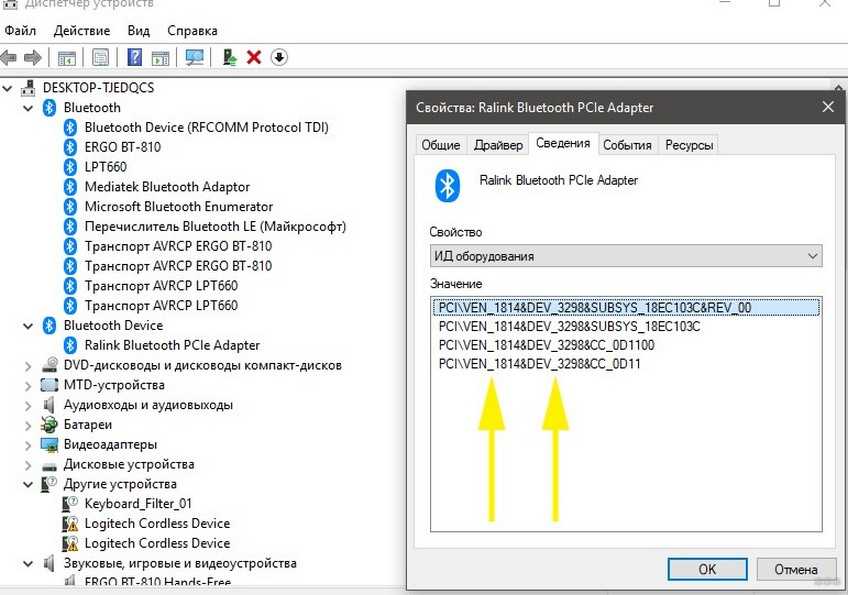Click the red X Uninstall device icon
This screenshot has width=848, height=595.
pos(254,57)
